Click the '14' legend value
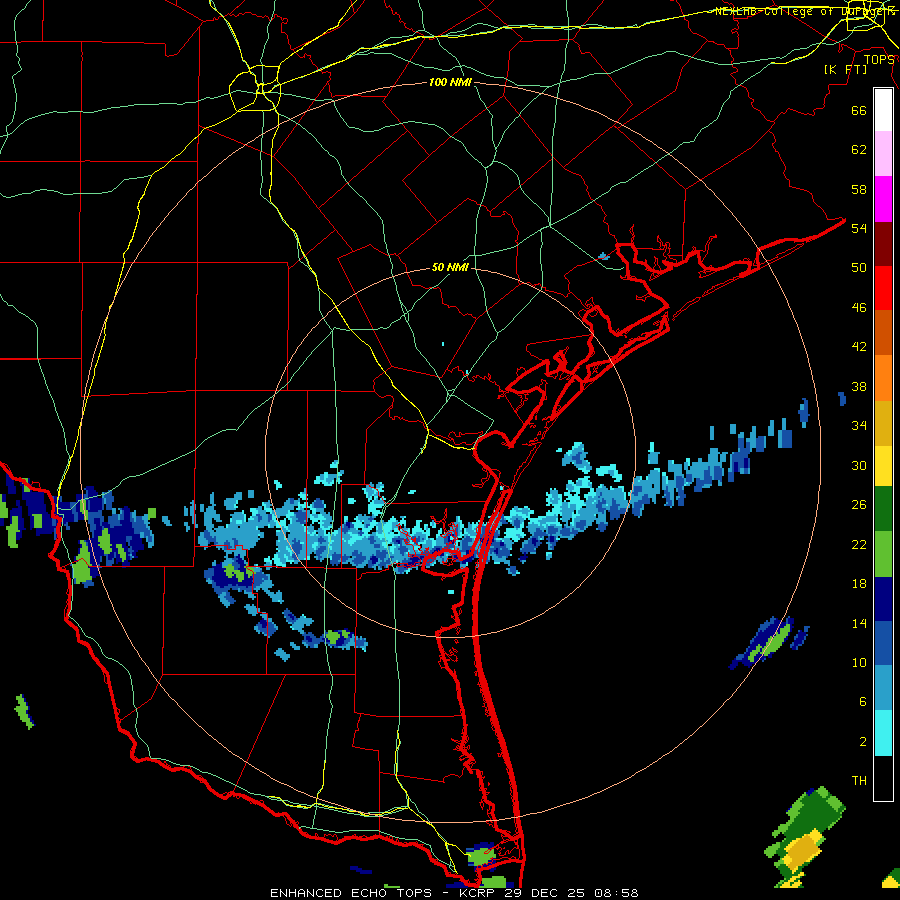The width and height of the screenshot is (900, 900). coord(859,624)
